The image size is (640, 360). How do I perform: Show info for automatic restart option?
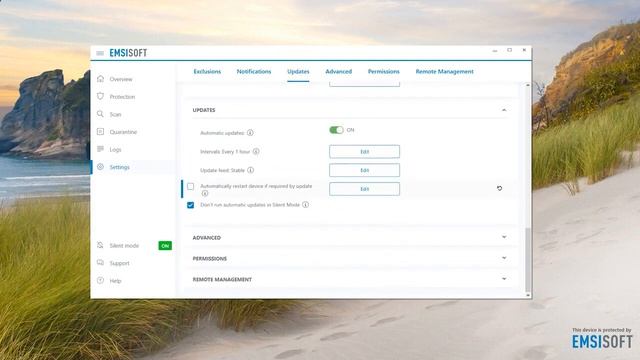coord(205,193)
